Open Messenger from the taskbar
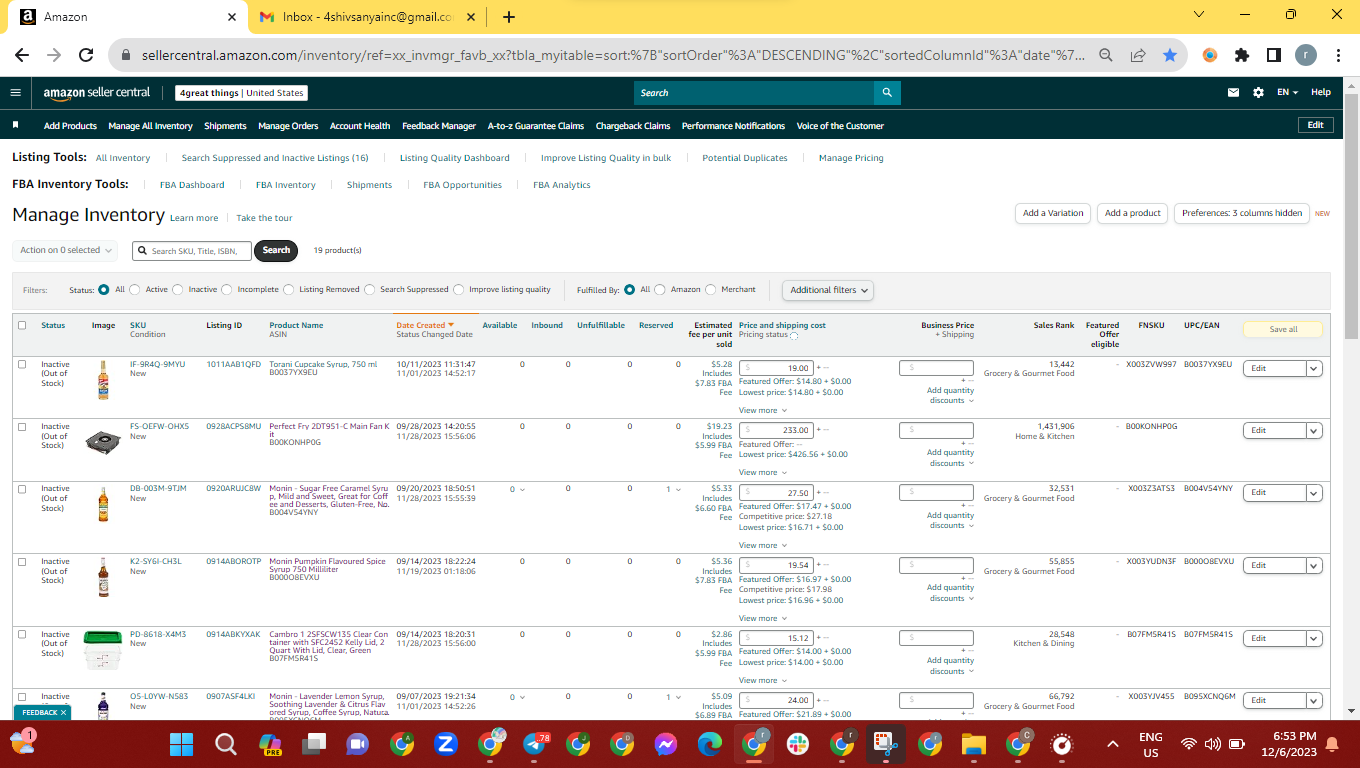1360x768 pixels. pos(666,744)
